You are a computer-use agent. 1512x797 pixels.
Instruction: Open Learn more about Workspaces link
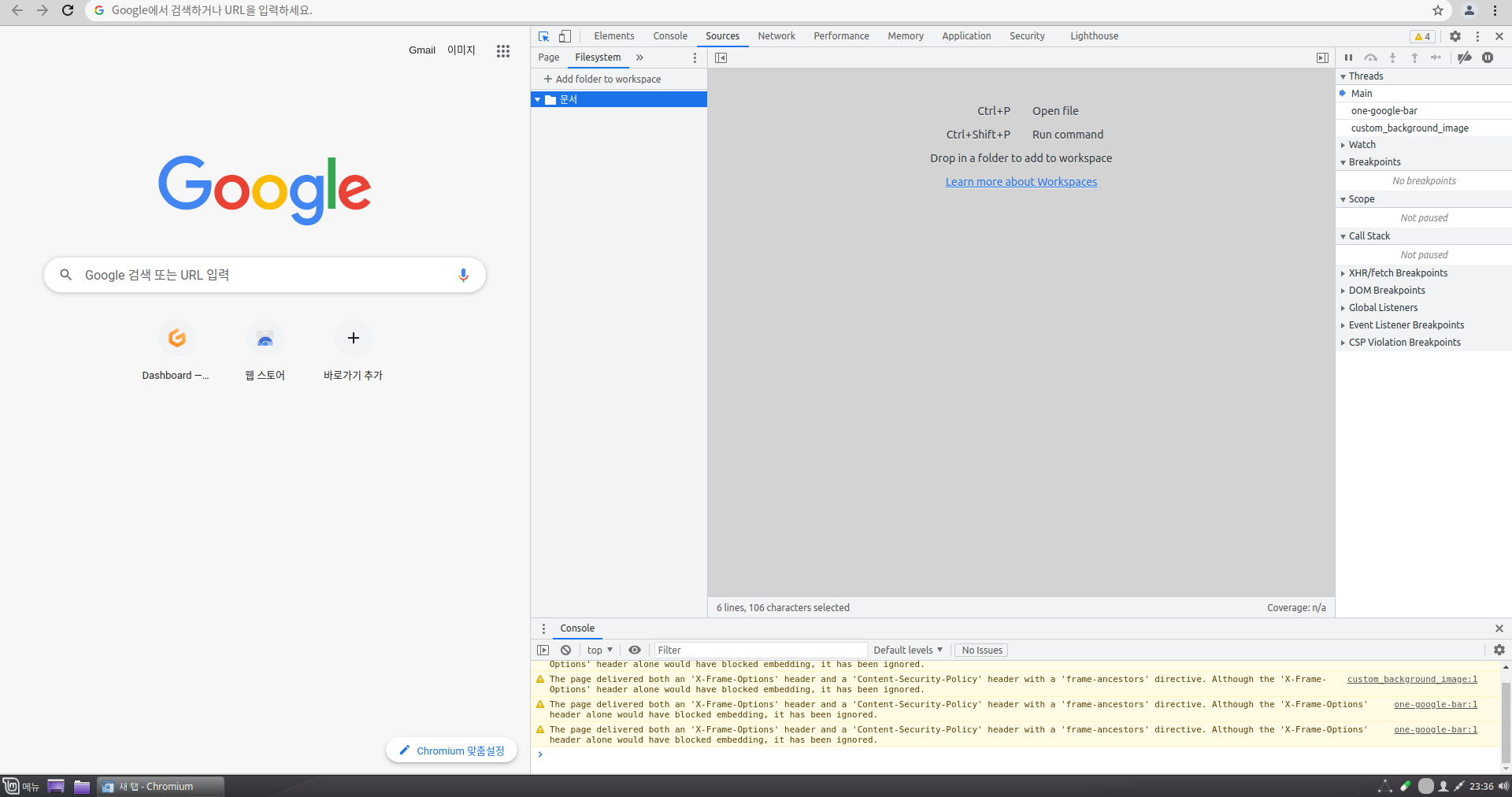pyautogui.click(x=1021, y=182)
